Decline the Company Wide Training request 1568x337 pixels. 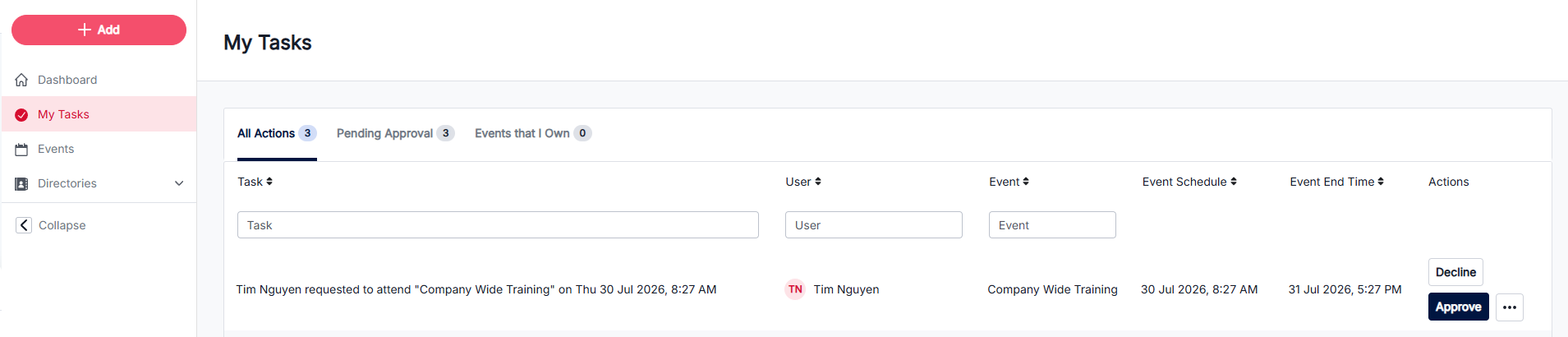(1455, 272)
